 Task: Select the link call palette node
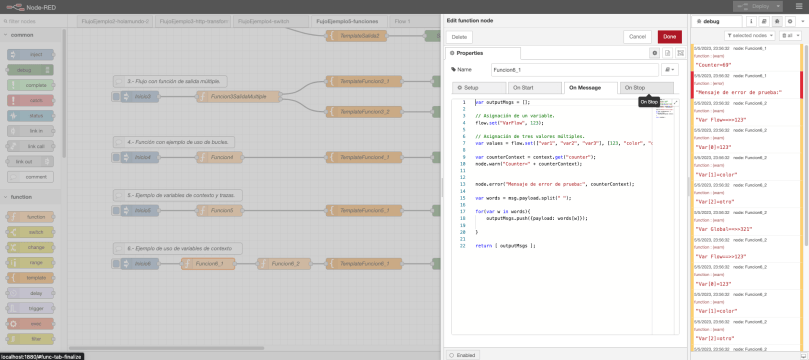(31, 146)
